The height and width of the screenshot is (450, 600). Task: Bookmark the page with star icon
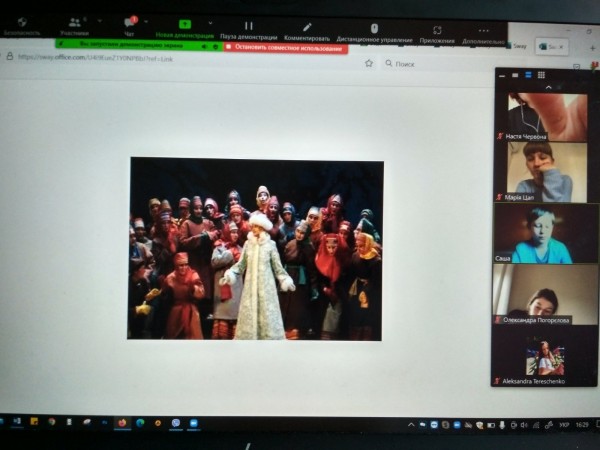369,63
